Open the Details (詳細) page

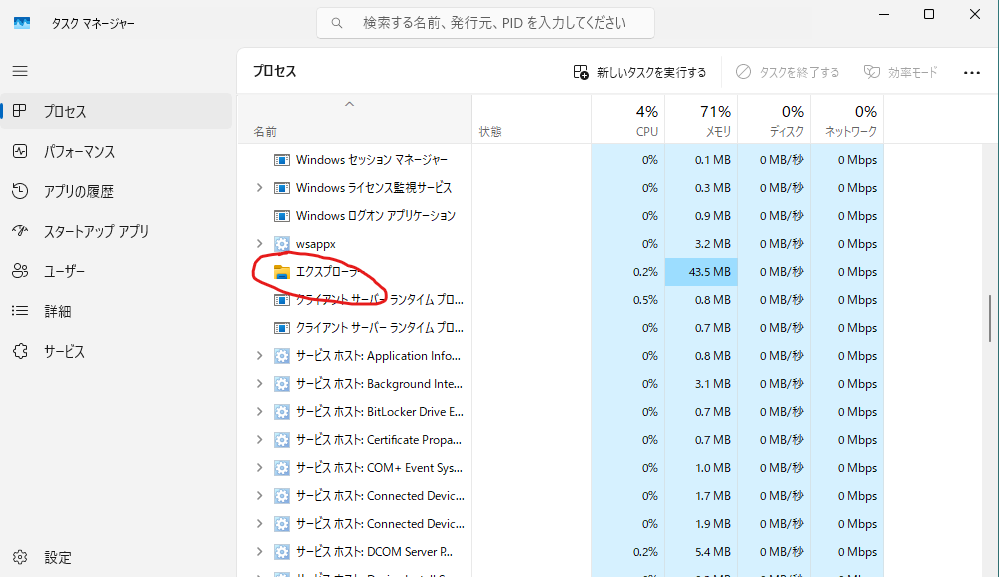[x=57, y=312]
